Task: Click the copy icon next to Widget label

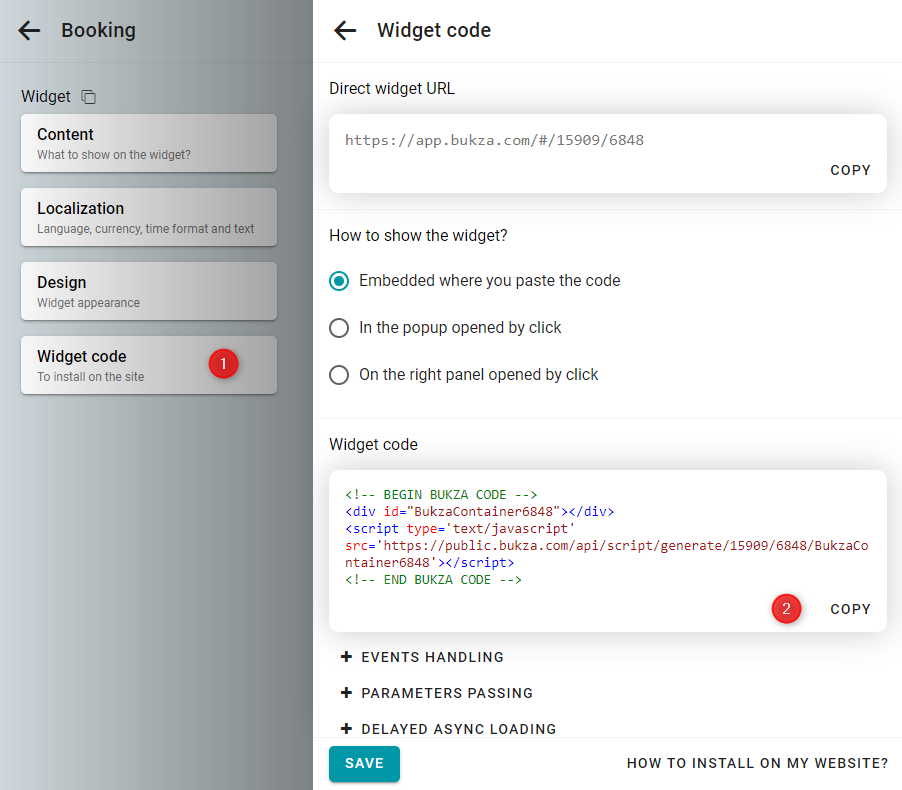Action: [x=89, y=97]
